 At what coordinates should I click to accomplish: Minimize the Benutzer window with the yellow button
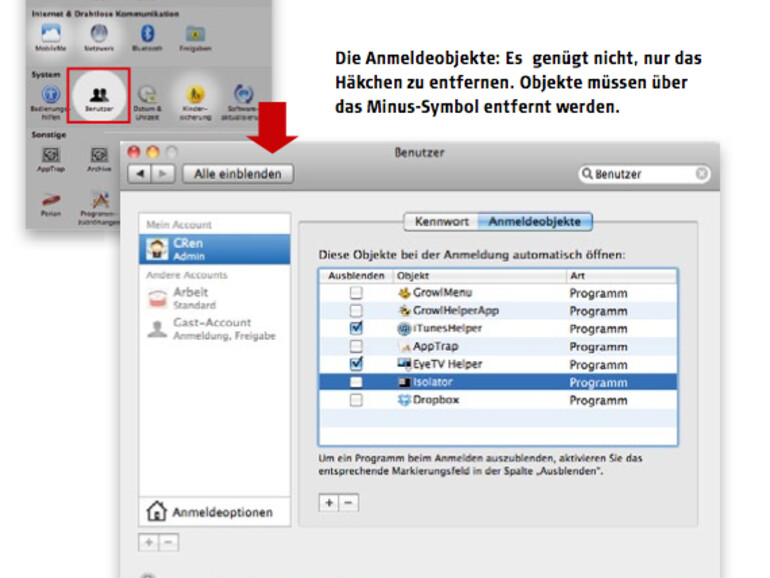click(153, 152)
